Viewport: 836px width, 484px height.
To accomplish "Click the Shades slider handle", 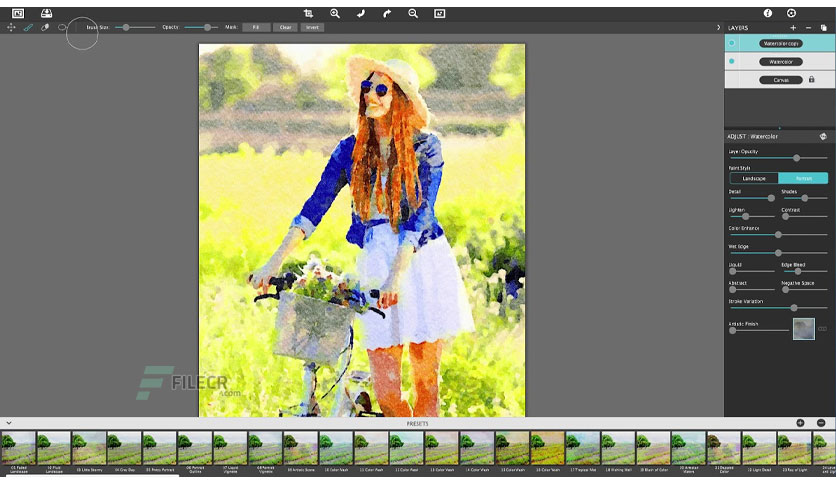I will tap(805, 198).
